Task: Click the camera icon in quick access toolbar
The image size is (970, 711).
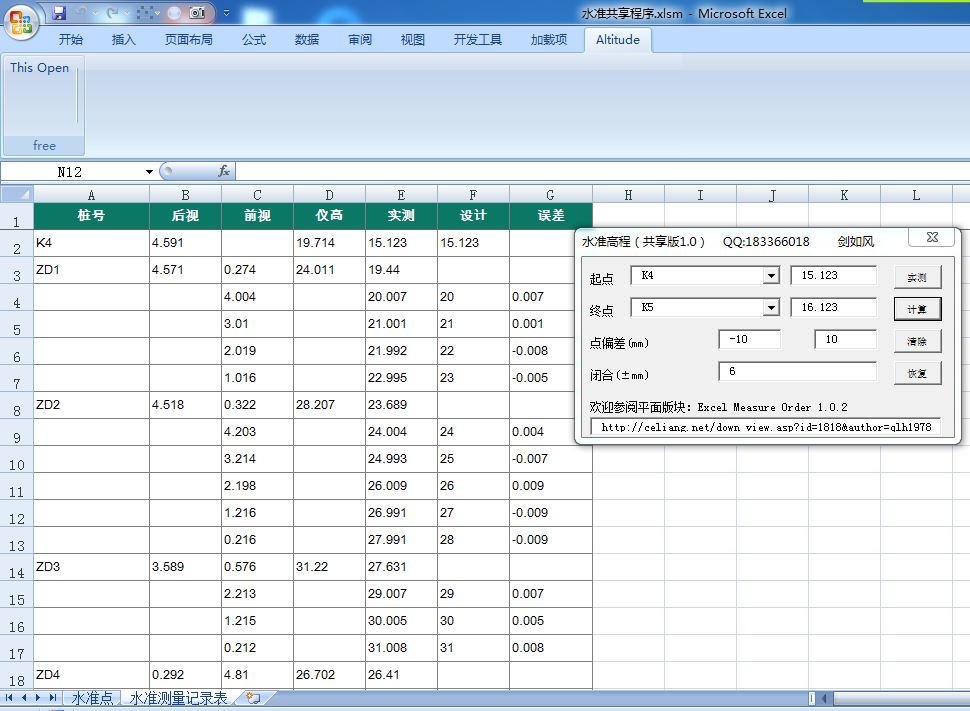Action: 197,12
